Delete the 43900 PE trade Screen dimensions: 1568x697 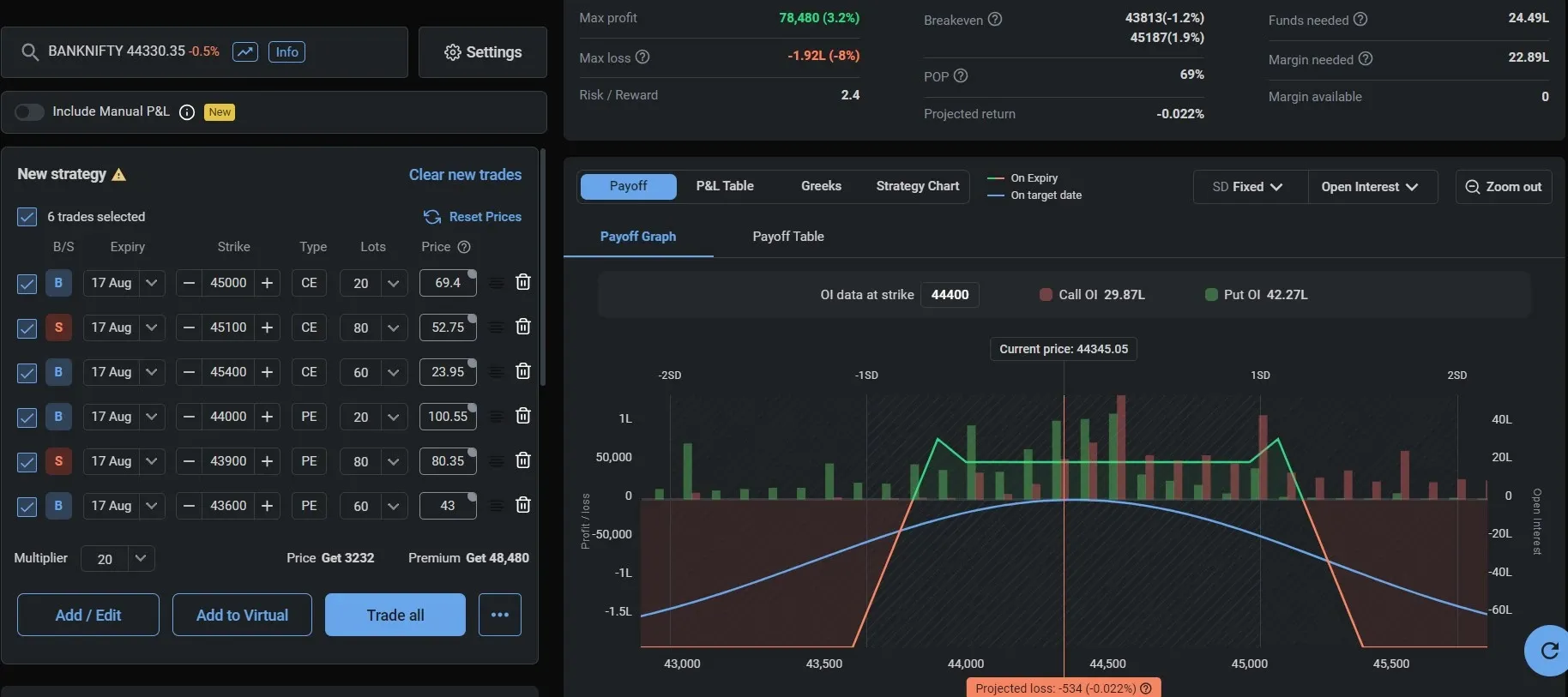click(x=523, y=460)
